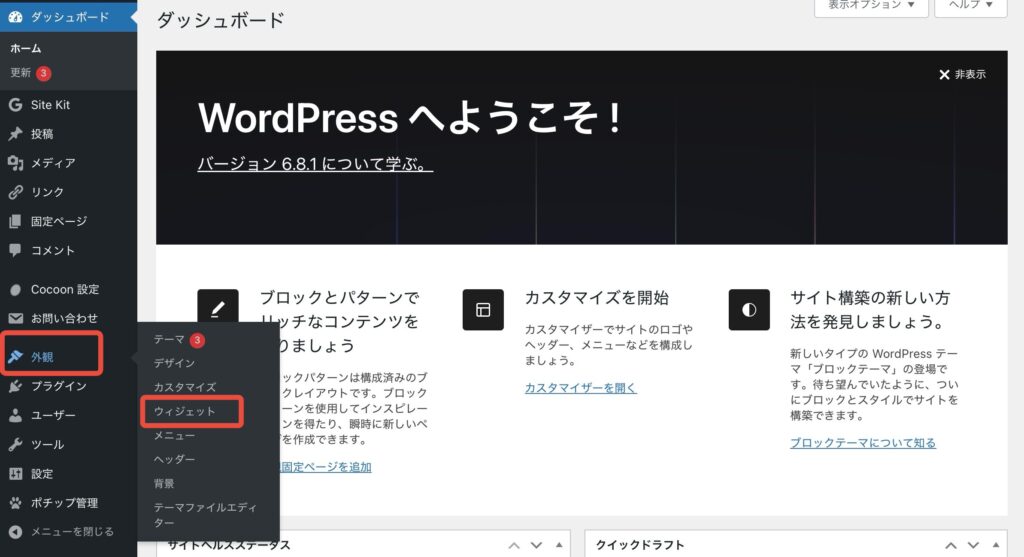Select テーマ in appearance submenu
The height and width of the screenshot is (557, 1024).
click(x=169, y=340)
